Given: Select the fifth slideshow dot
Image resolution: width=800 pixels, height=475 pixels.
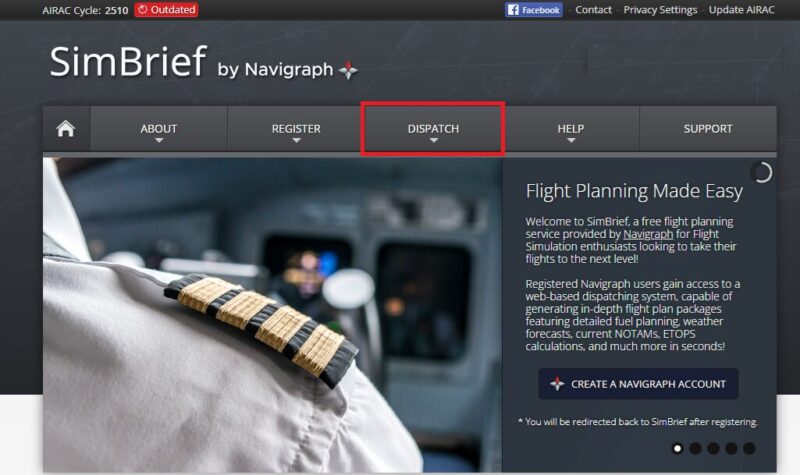Looking at the screenshot, I should point(749,448).
